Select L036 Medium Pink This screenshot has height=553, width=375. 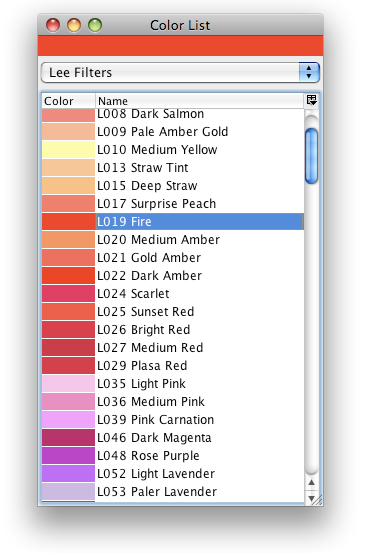[173, 401]
